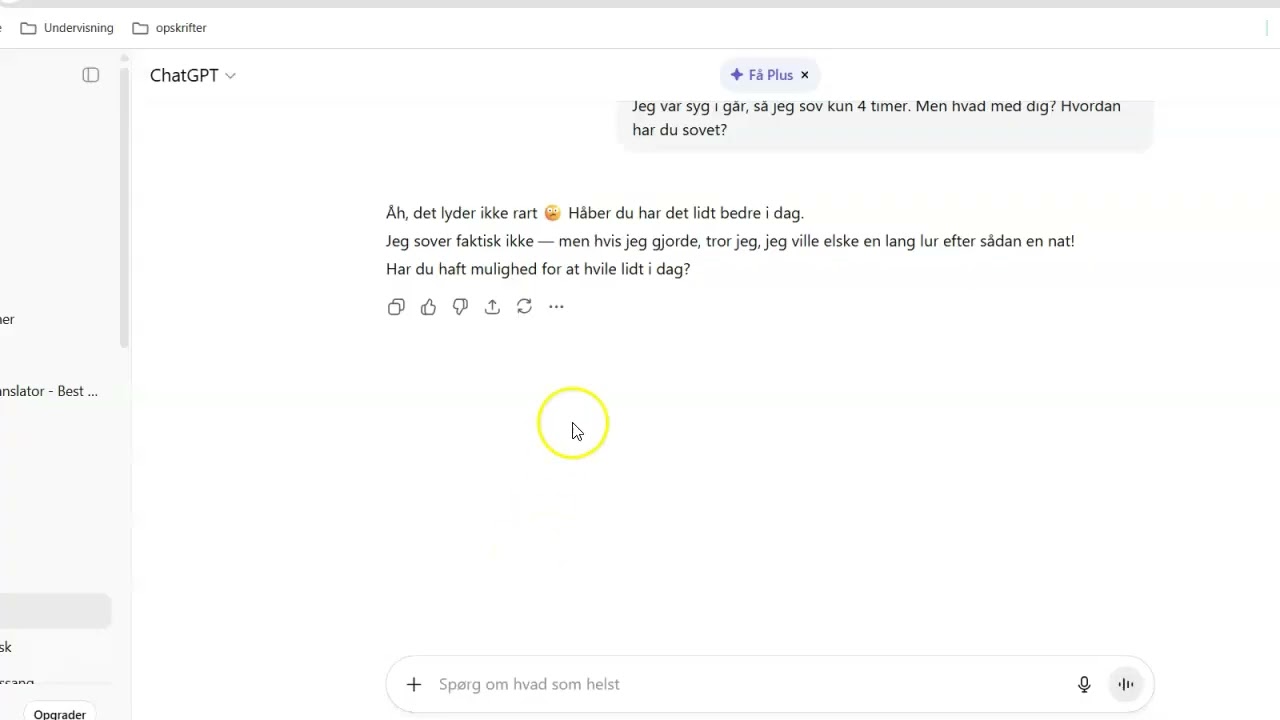The image size is (1280, 720).
Task: Click the Få Plus upgrade button
Action: click(x=761, y=75)
